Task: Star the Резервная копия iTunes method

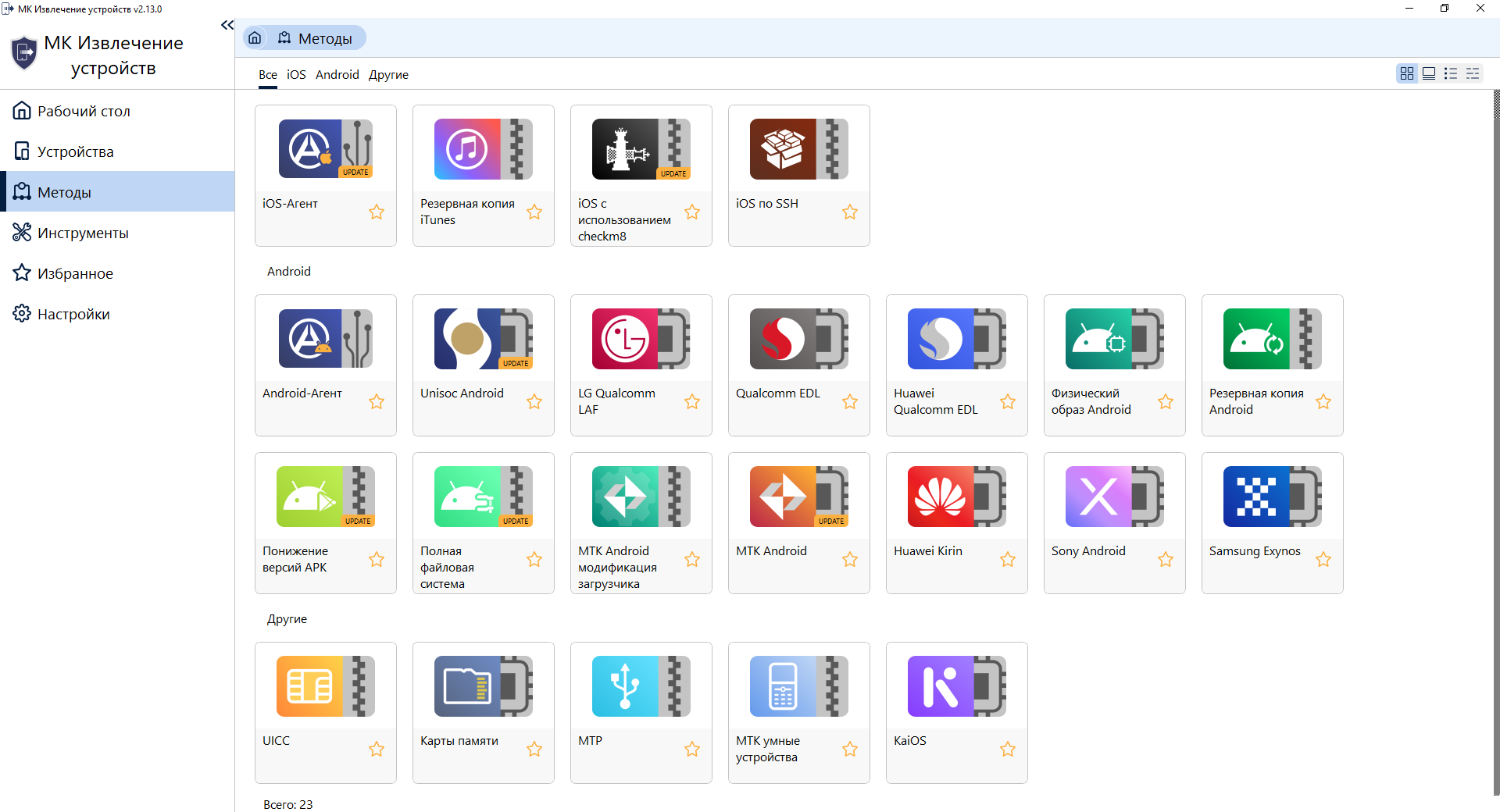Action: coord(534,212)
